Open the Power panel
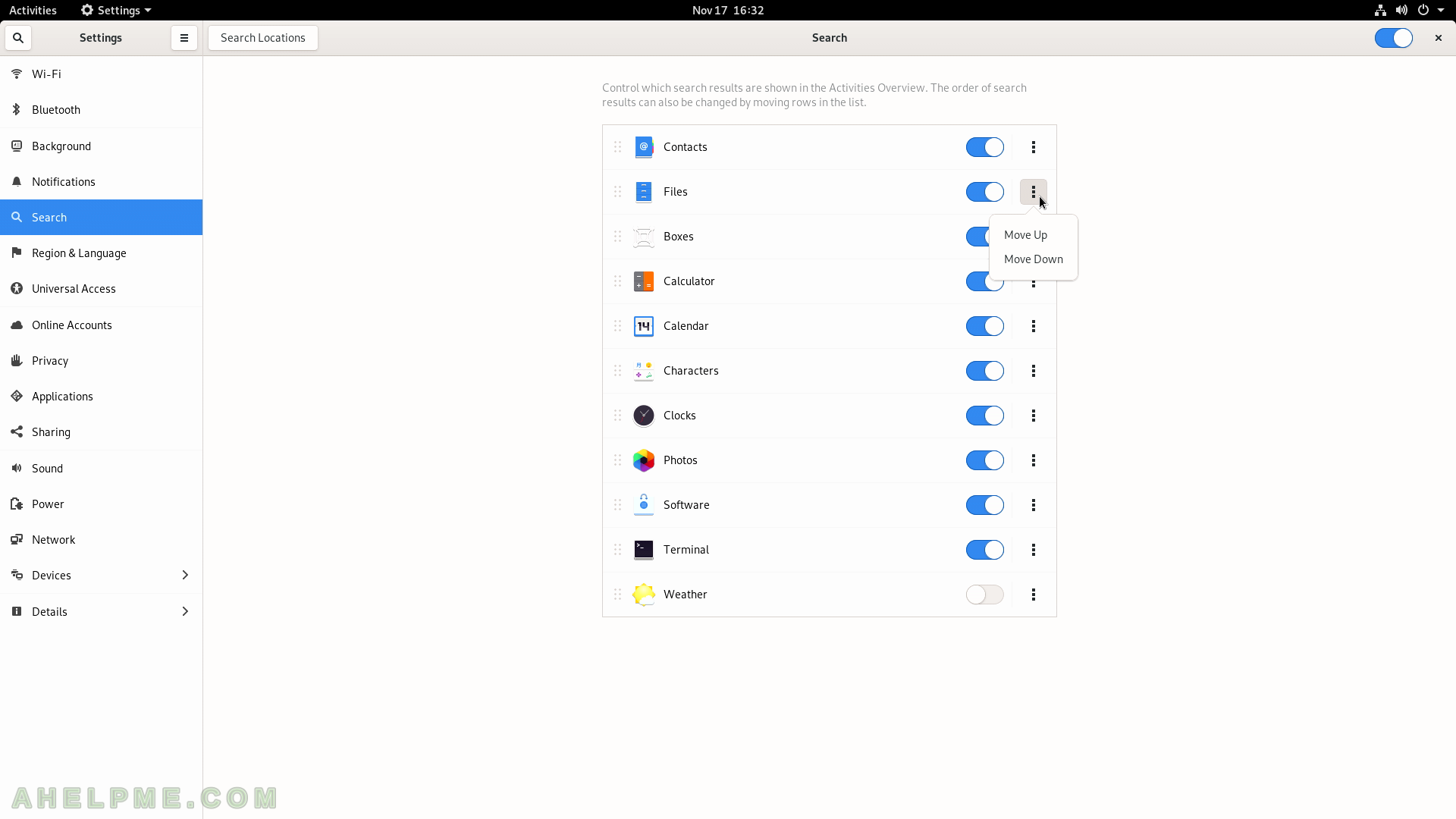 click(x=102, y=504)
